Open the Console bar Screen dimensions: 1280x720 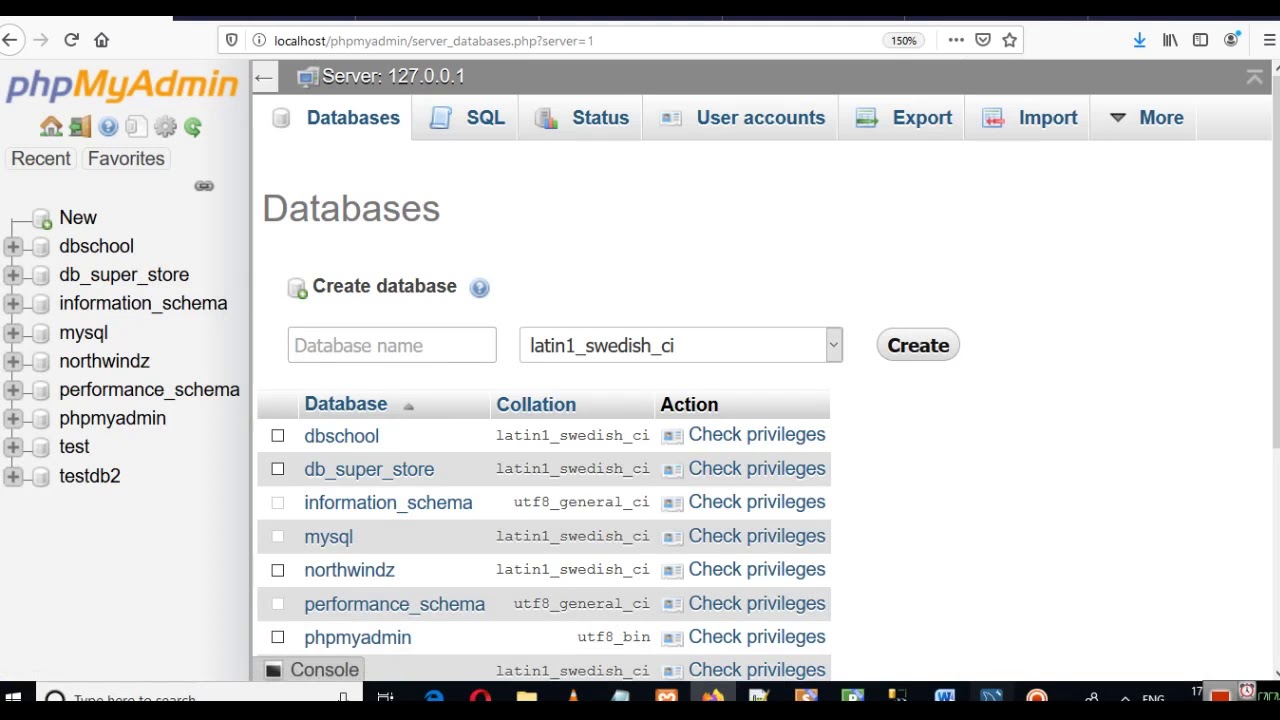[312, 670]
